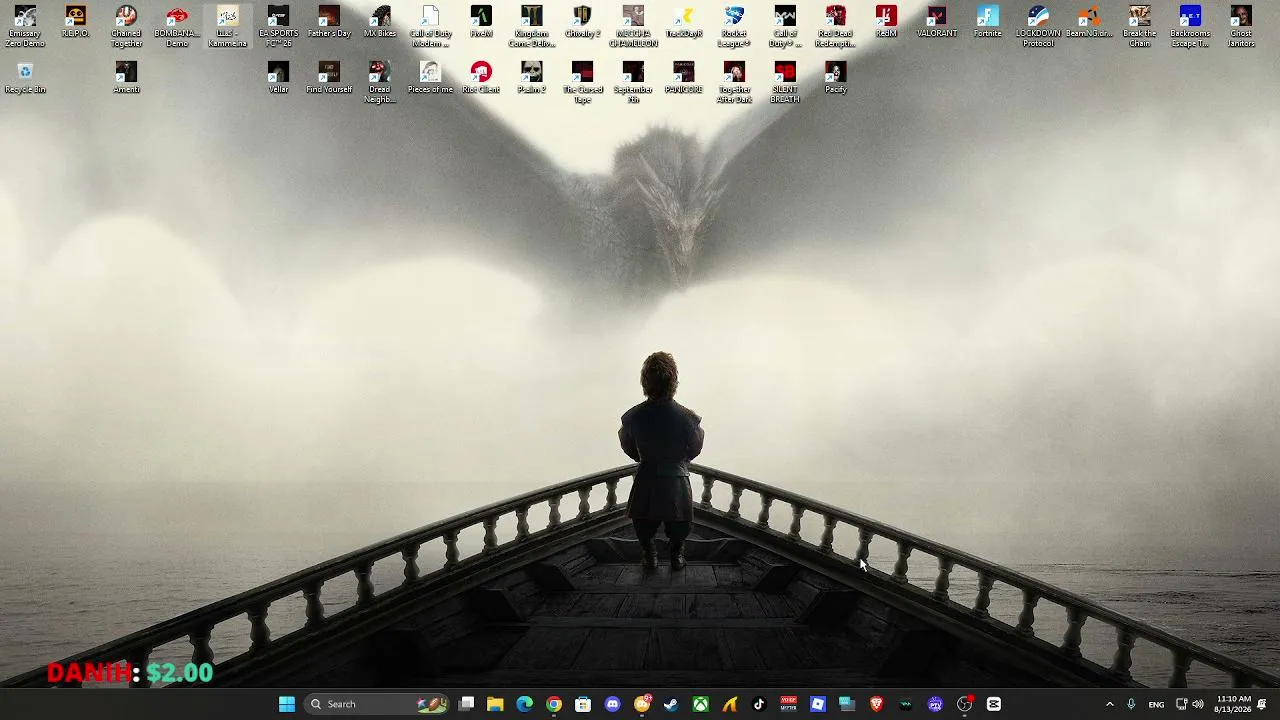Click the microphone tray icon

click(x=1131, y=704)
